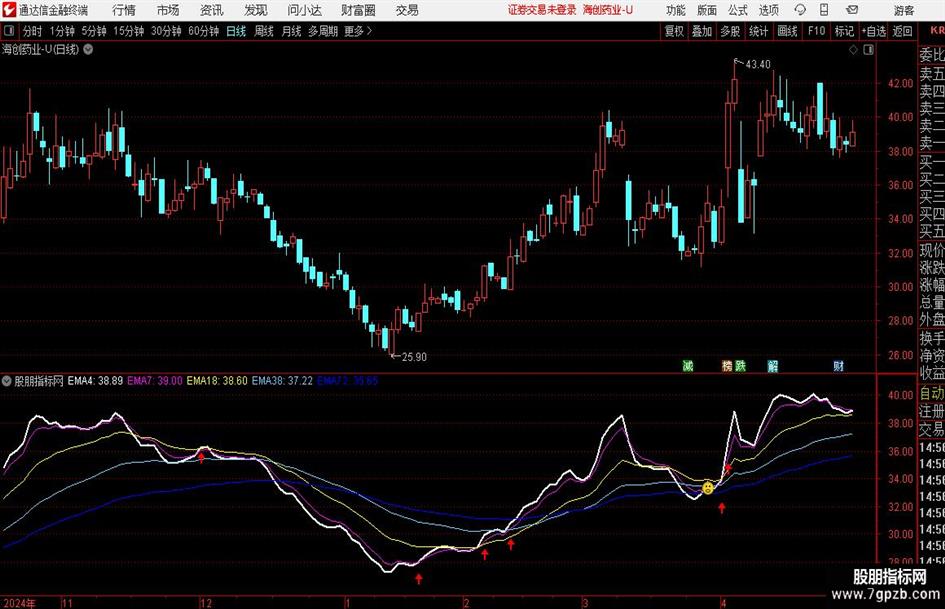This screenshot has width=945, height=609.
Task: Open the 公式 menu
Action: [x=738, y=10]
